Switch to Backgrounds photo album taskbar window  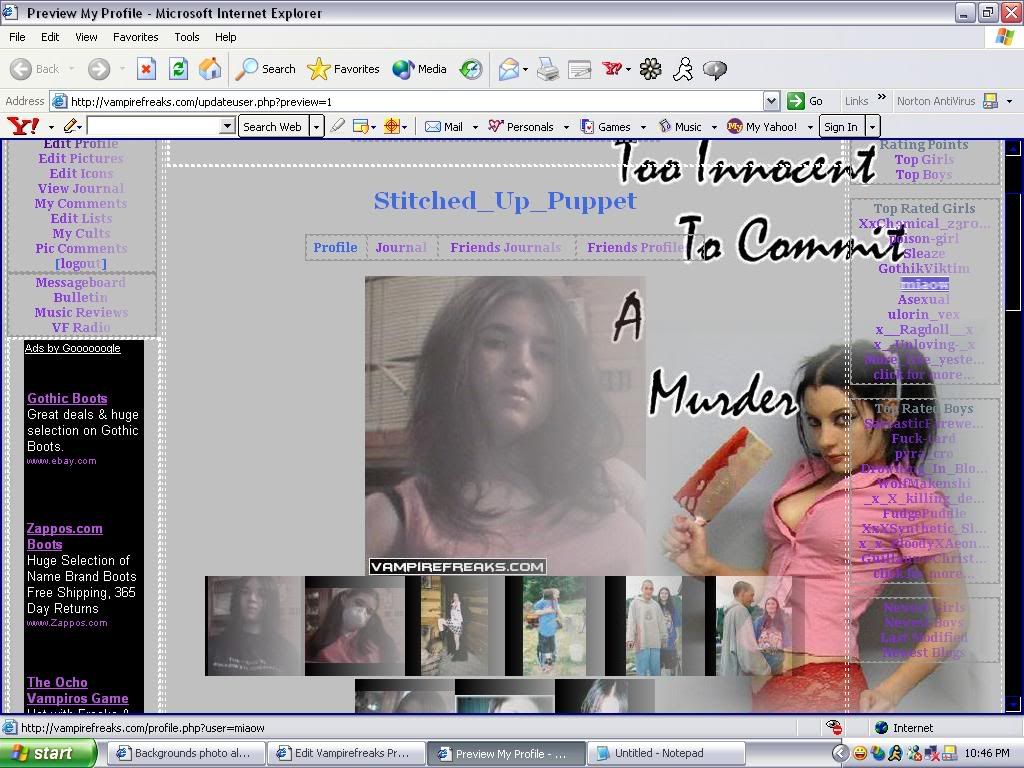pyautogui.click(x=185, y=754)
